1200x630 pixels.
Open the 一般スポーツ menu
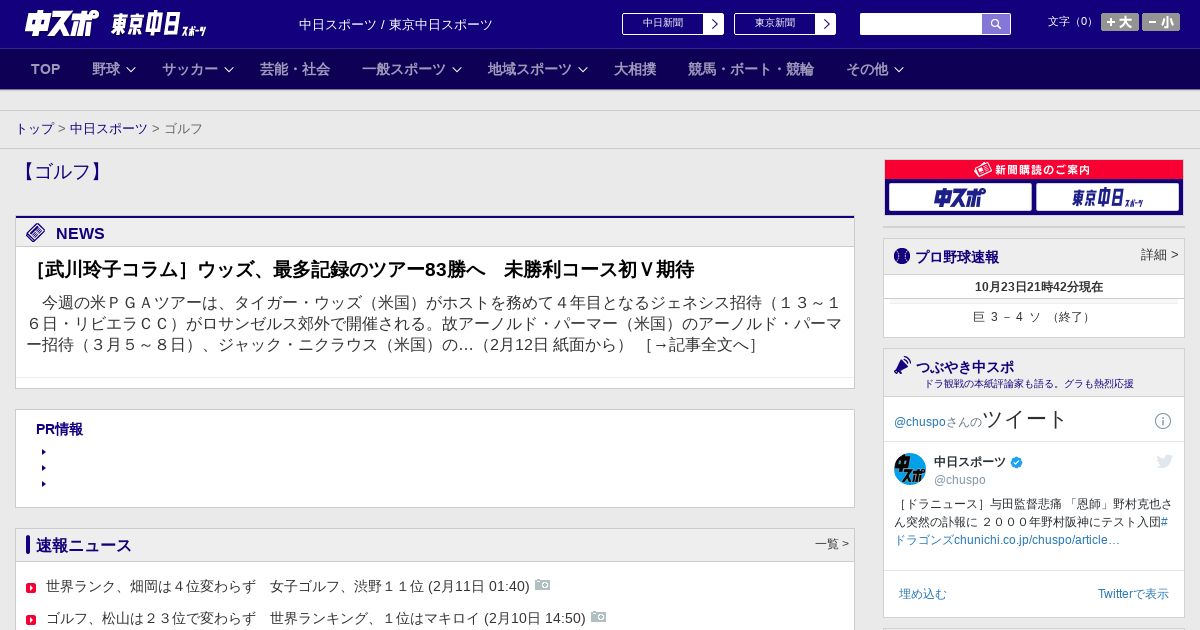[x=404, y=69]
